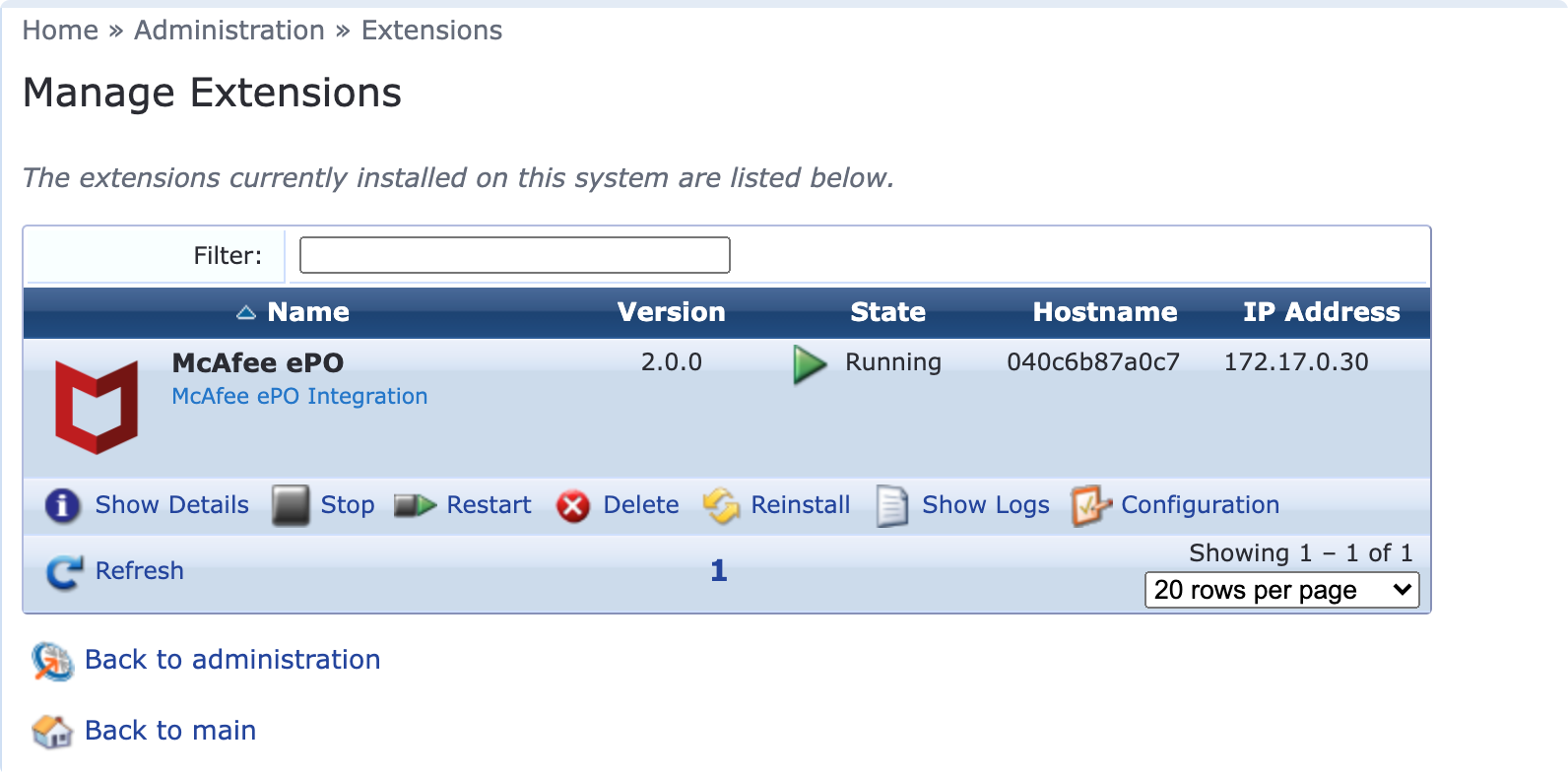Sort by the Name column header
This screenshot has width=1568, height=776.
point(308,312)
